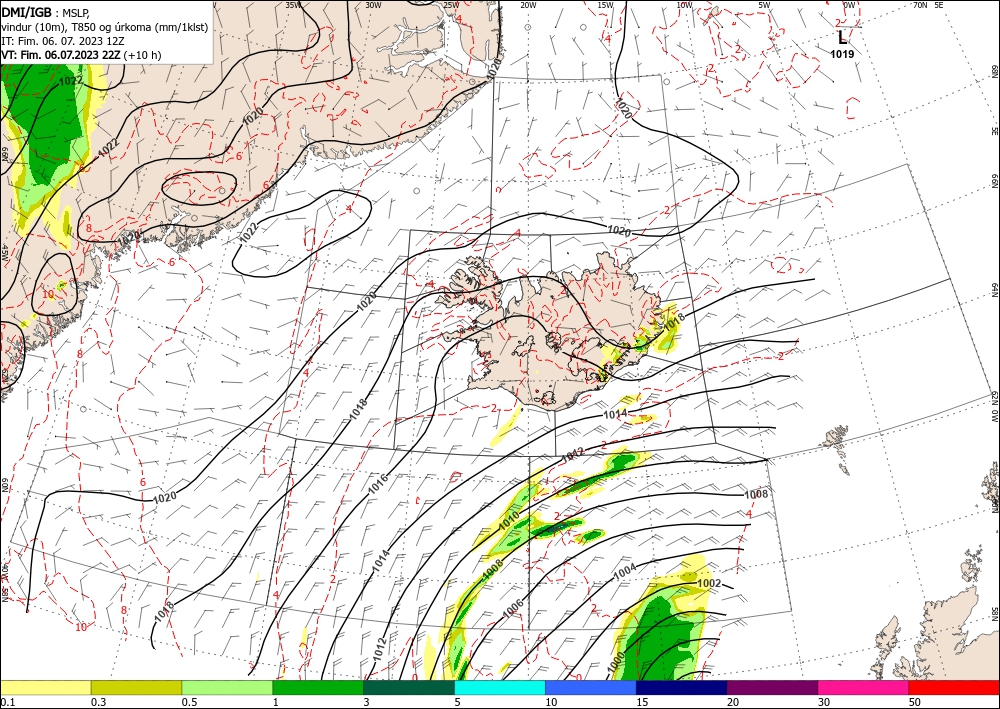Click the '0.1' legend scale value

pos(6,702)
